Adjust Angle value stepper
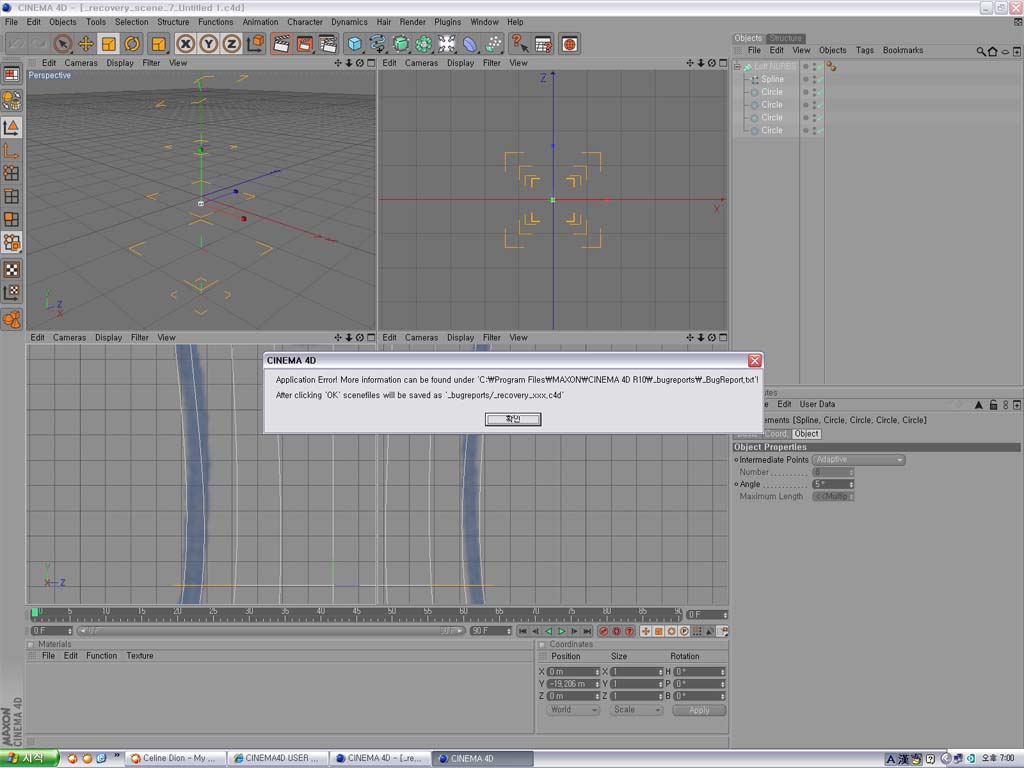Viewport: 1024px width, 768px height. (851, 485)
